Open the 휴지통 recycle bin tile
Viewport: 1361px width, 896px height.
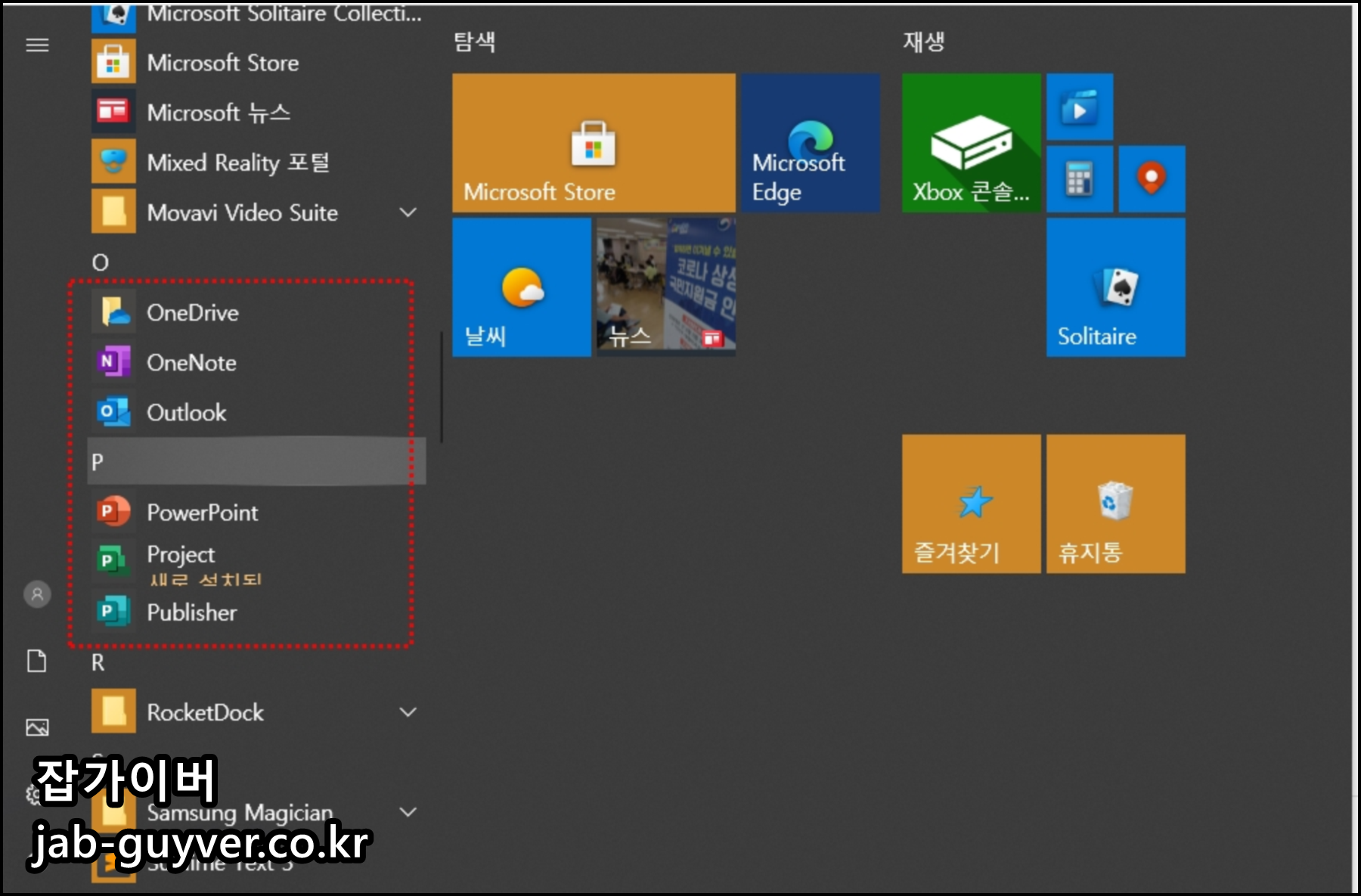click(x=1116, y=504)
